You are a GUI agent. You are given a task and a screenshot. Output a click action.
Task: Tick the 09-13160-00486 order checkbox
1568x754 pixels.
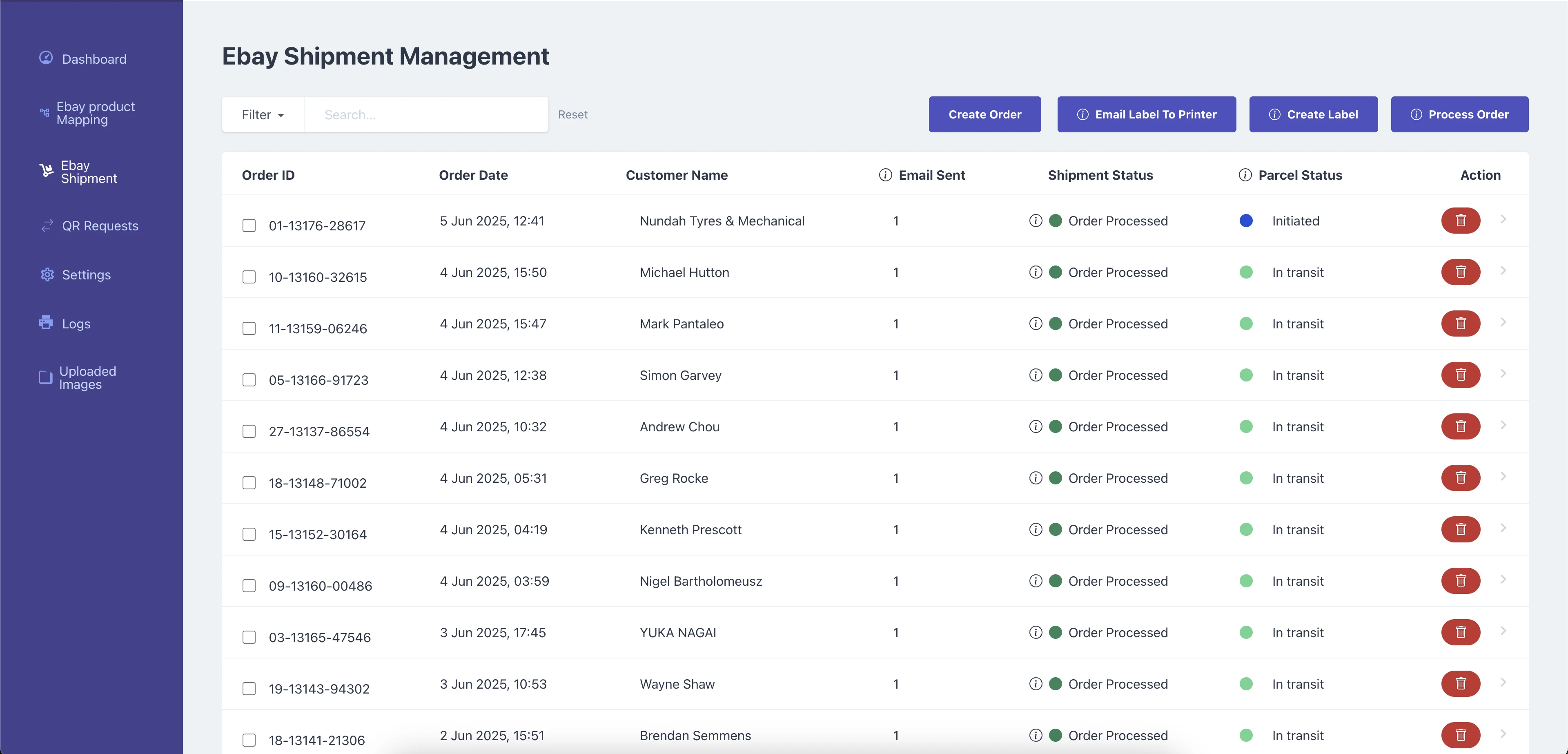click(249, 585)
